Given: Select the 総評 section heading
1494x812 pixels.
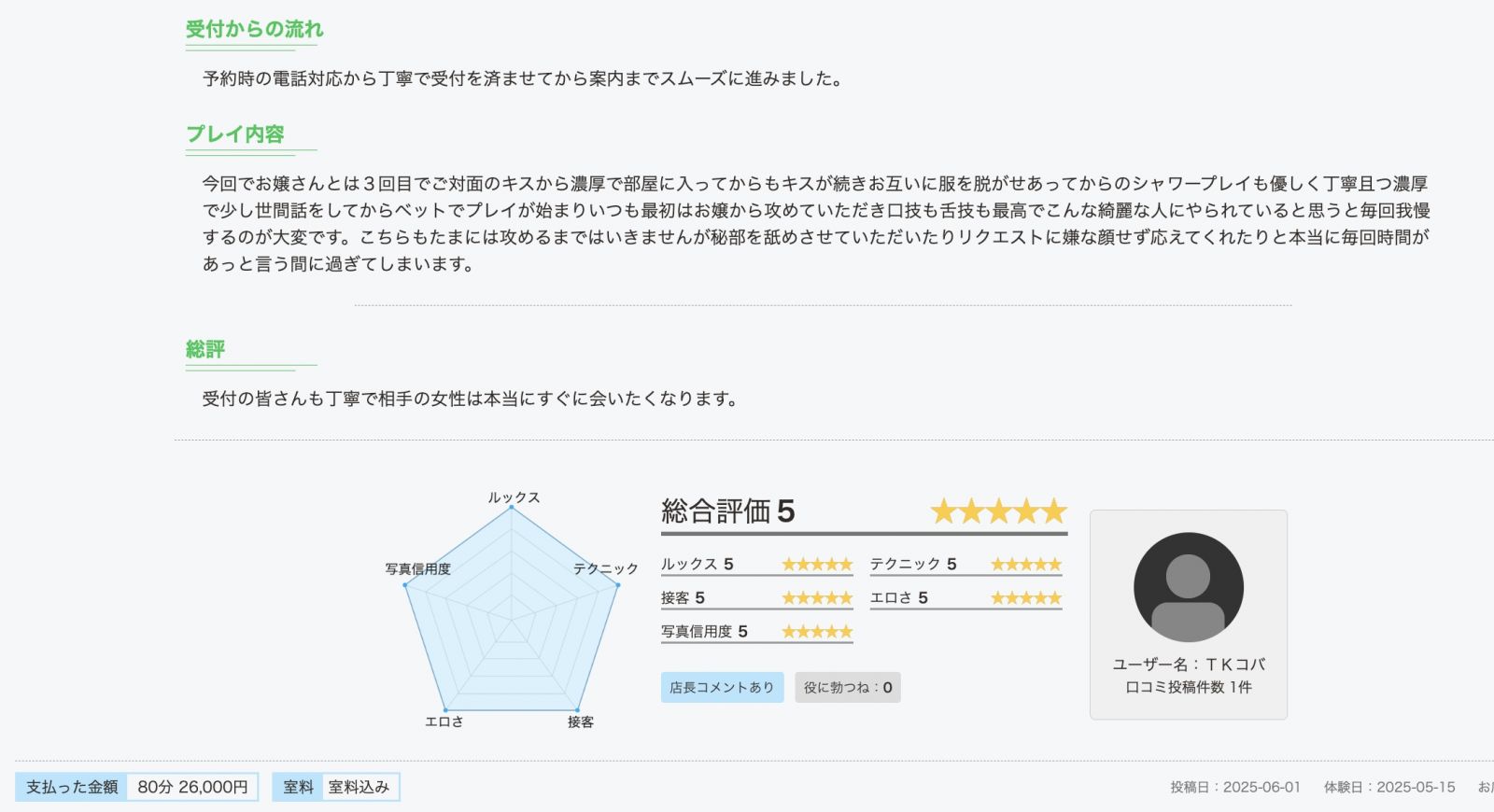Looking at the screenshot, I should coord(205,350).
